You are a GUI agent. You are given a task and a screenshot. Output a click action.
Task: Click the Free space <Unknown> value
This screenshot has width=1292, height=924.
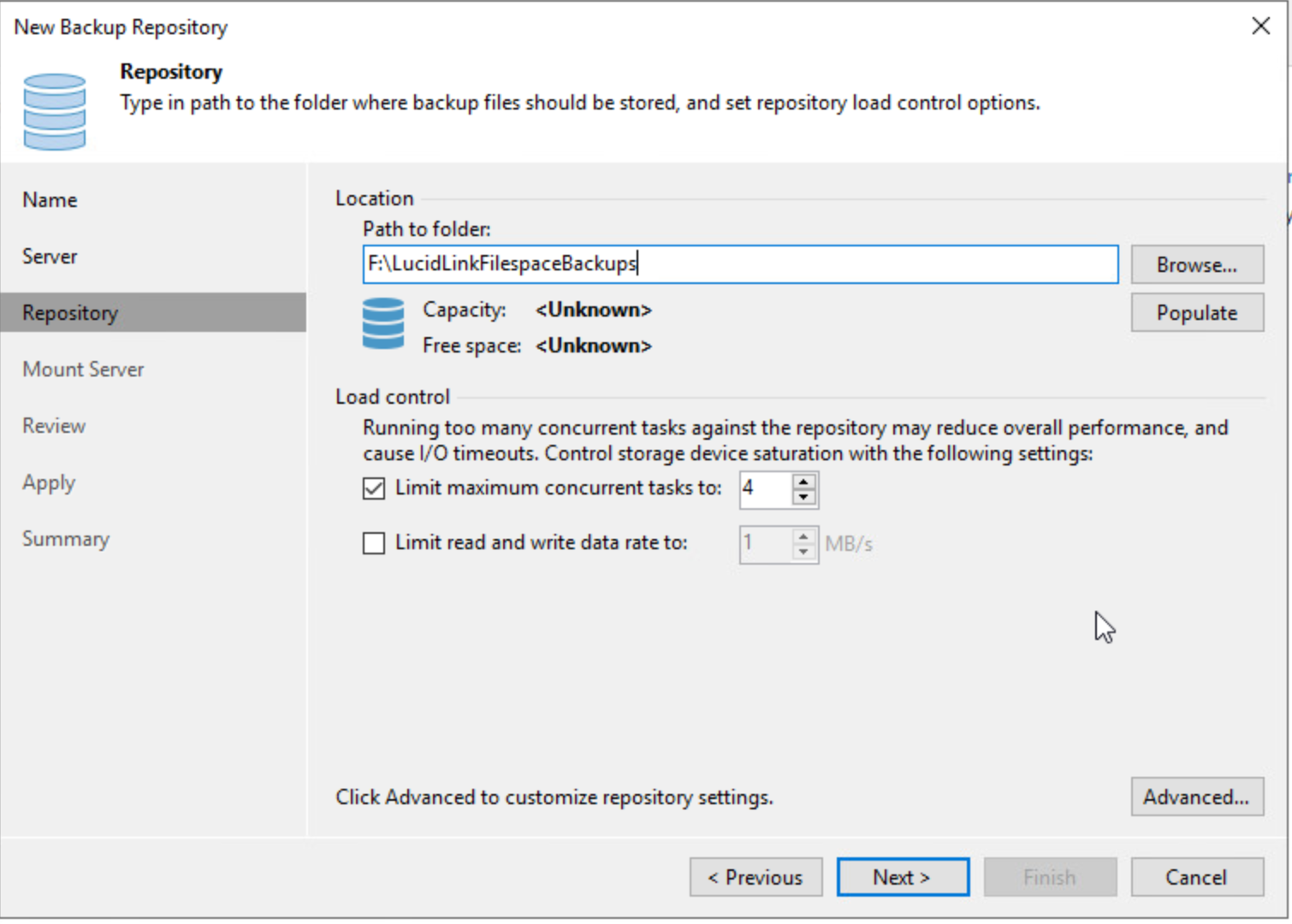594,346
